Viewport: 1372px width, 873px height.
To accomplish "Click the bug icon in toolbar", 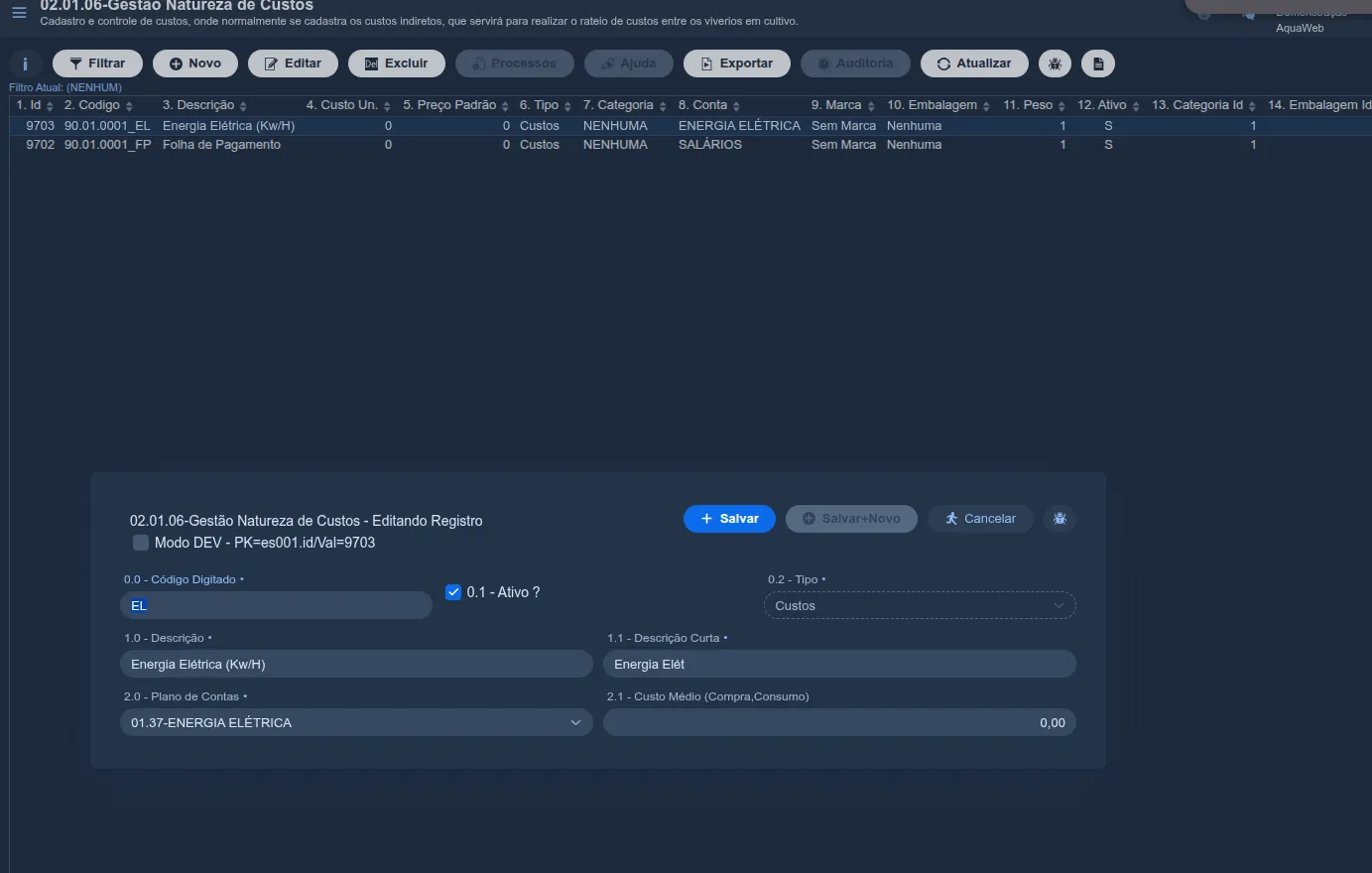I will [x=1055, y=63].
